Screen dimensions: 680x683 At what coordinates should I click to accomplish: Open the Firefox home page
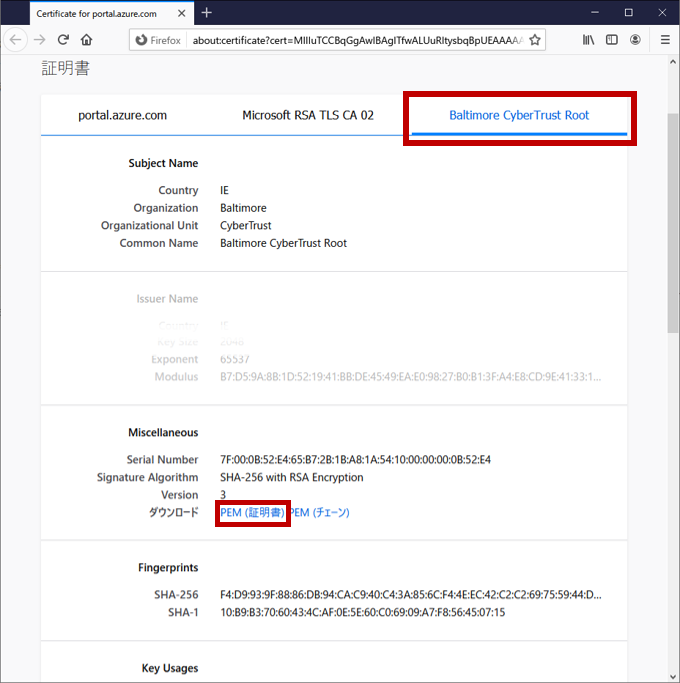[87, 40]
